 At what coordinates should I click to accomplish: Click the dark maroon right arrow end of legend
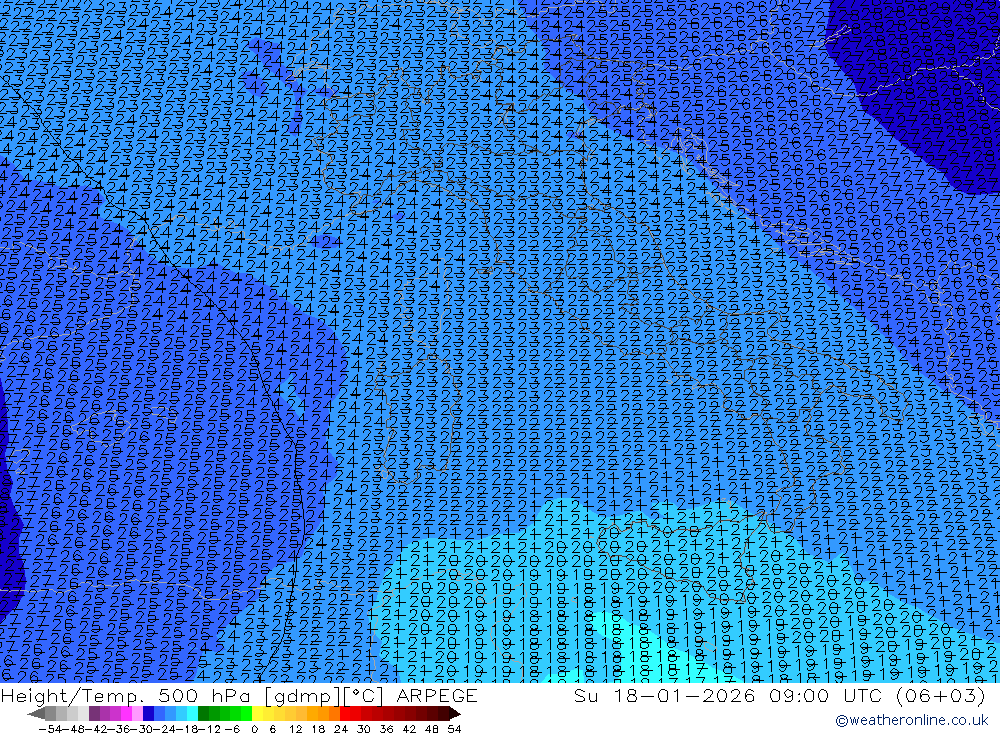pyautogui.click(x=455, y=713)
